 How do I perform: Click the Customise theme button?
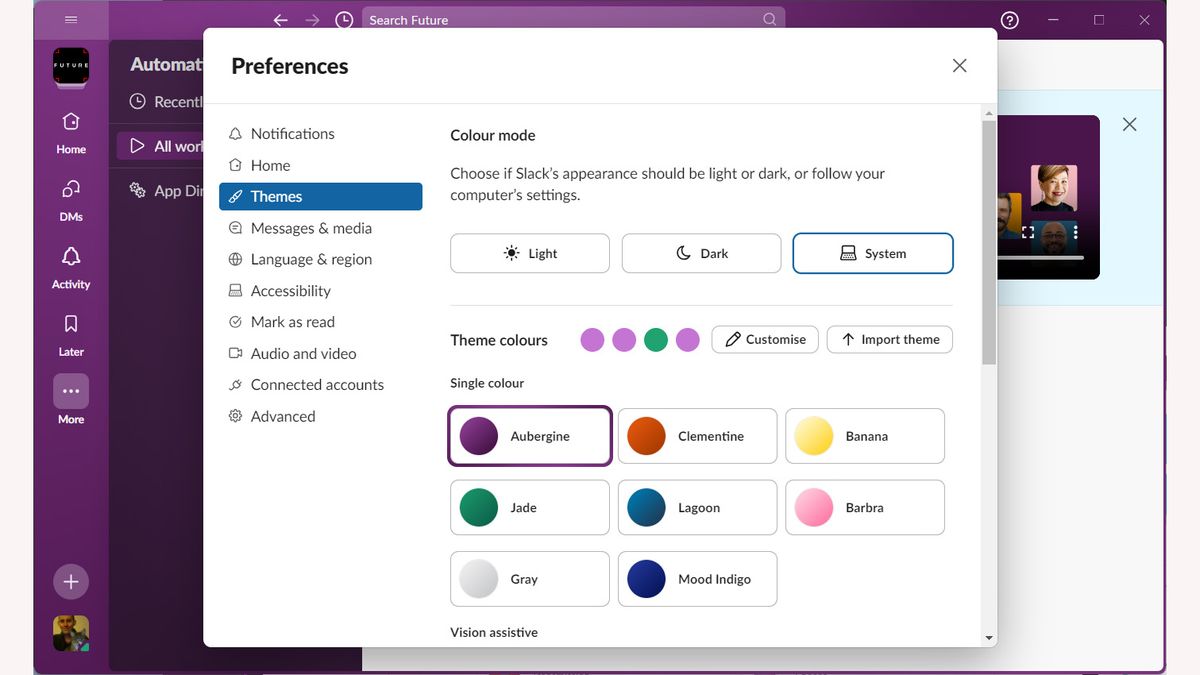[765, 340]
